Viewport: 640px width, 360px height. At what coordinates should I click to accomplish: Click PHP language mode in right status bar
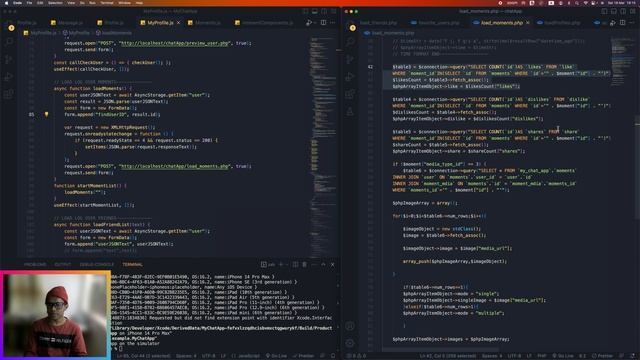(x=542, y=356)
